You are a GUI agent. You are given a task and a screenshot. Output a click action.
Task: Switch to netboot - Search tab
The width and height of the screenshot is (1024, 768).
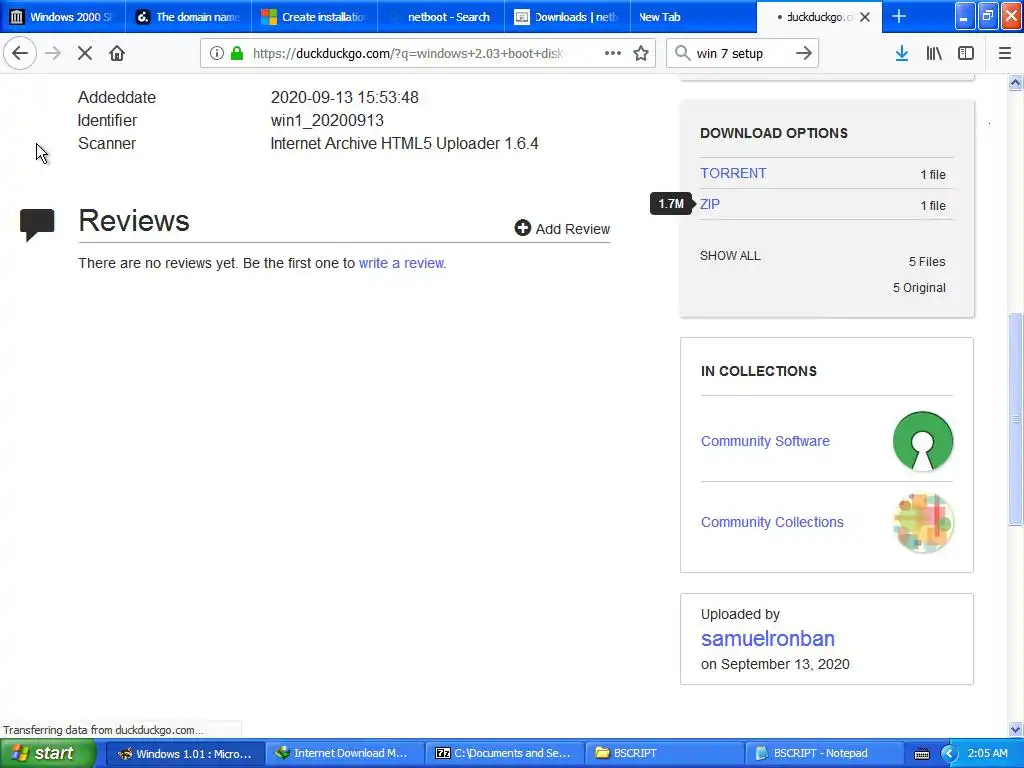[x=441, y=17]
